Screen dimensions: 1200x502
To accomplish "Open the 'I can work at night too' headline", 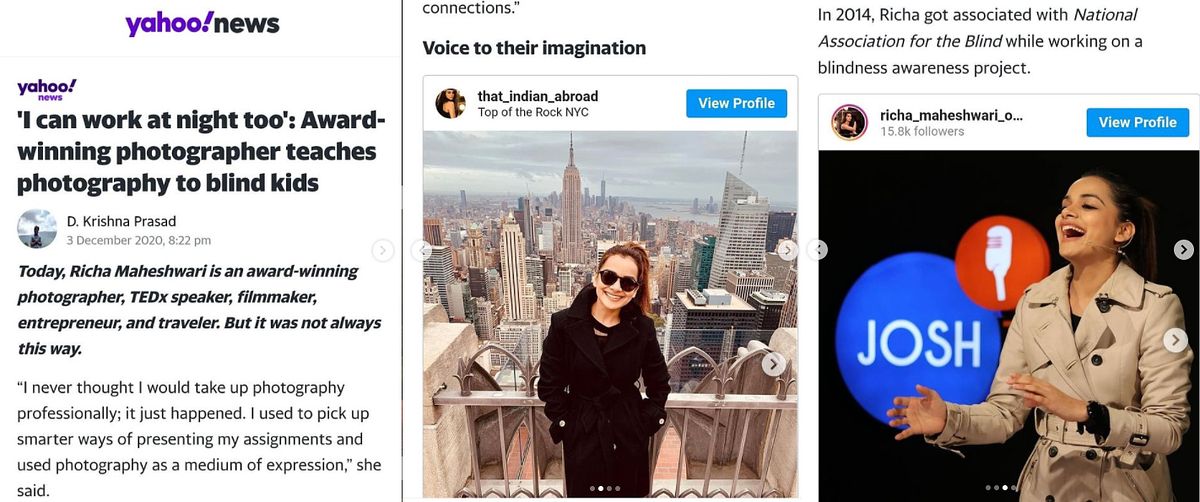I will (200, 152).
